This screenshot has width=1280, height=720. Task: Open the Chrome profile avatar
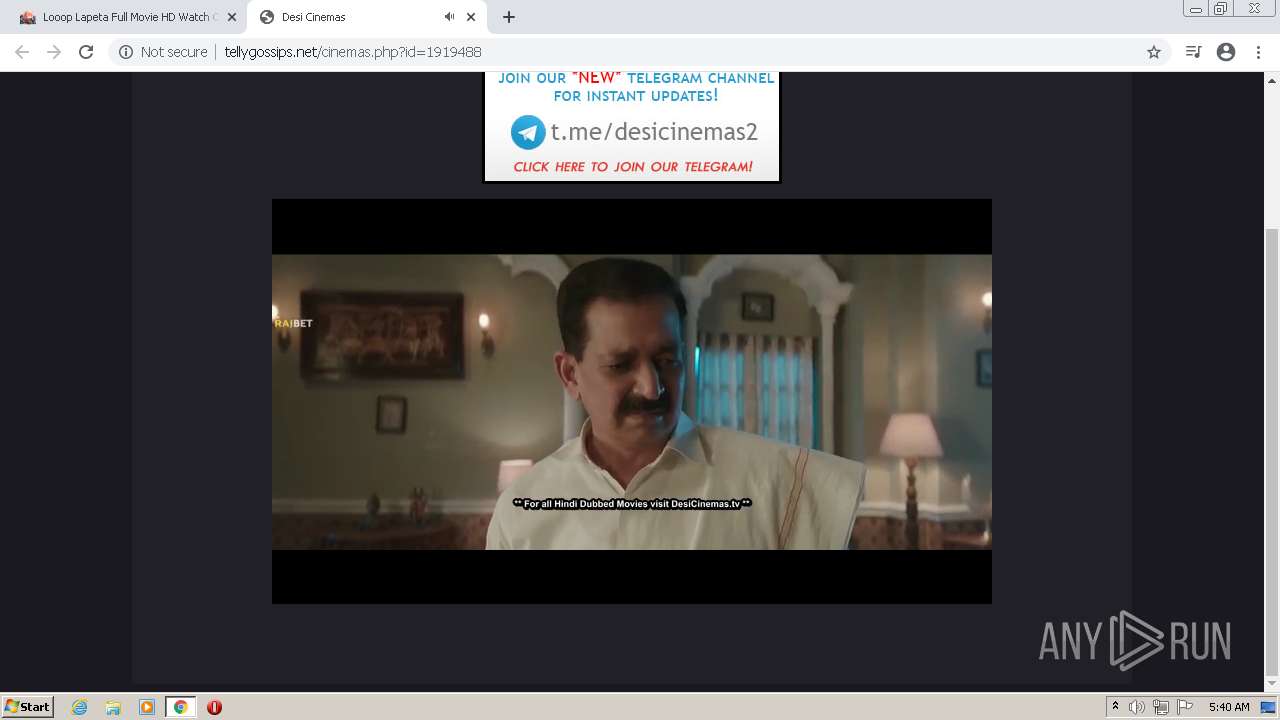1226,52
